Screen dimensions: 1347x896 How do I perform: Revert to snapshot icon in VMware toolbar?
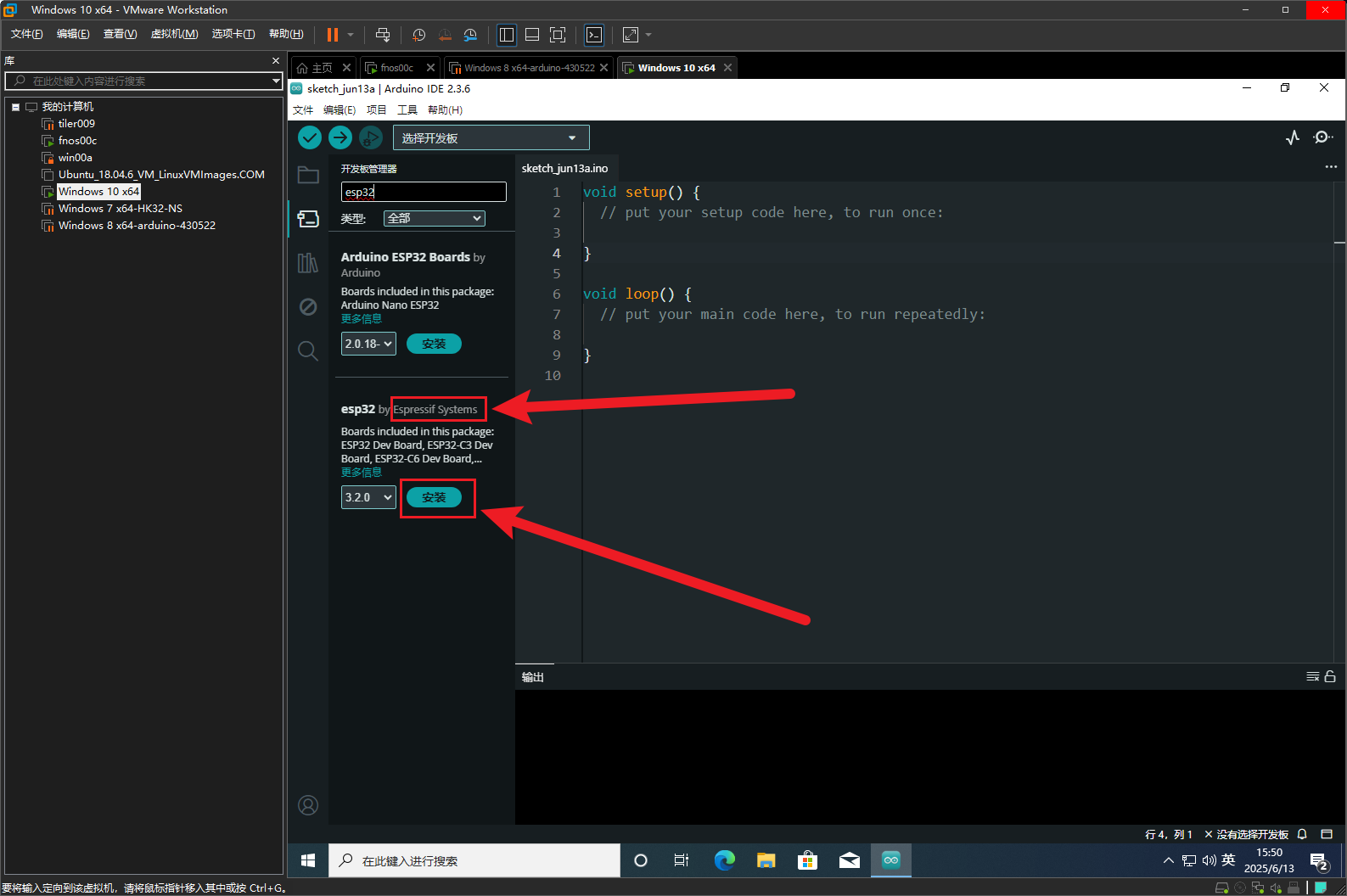point(445,35)
